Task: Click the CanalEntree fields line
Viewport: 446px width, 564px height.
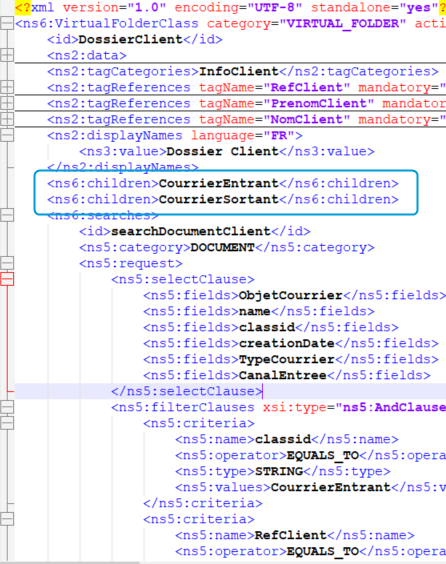Action: point(287,375)
